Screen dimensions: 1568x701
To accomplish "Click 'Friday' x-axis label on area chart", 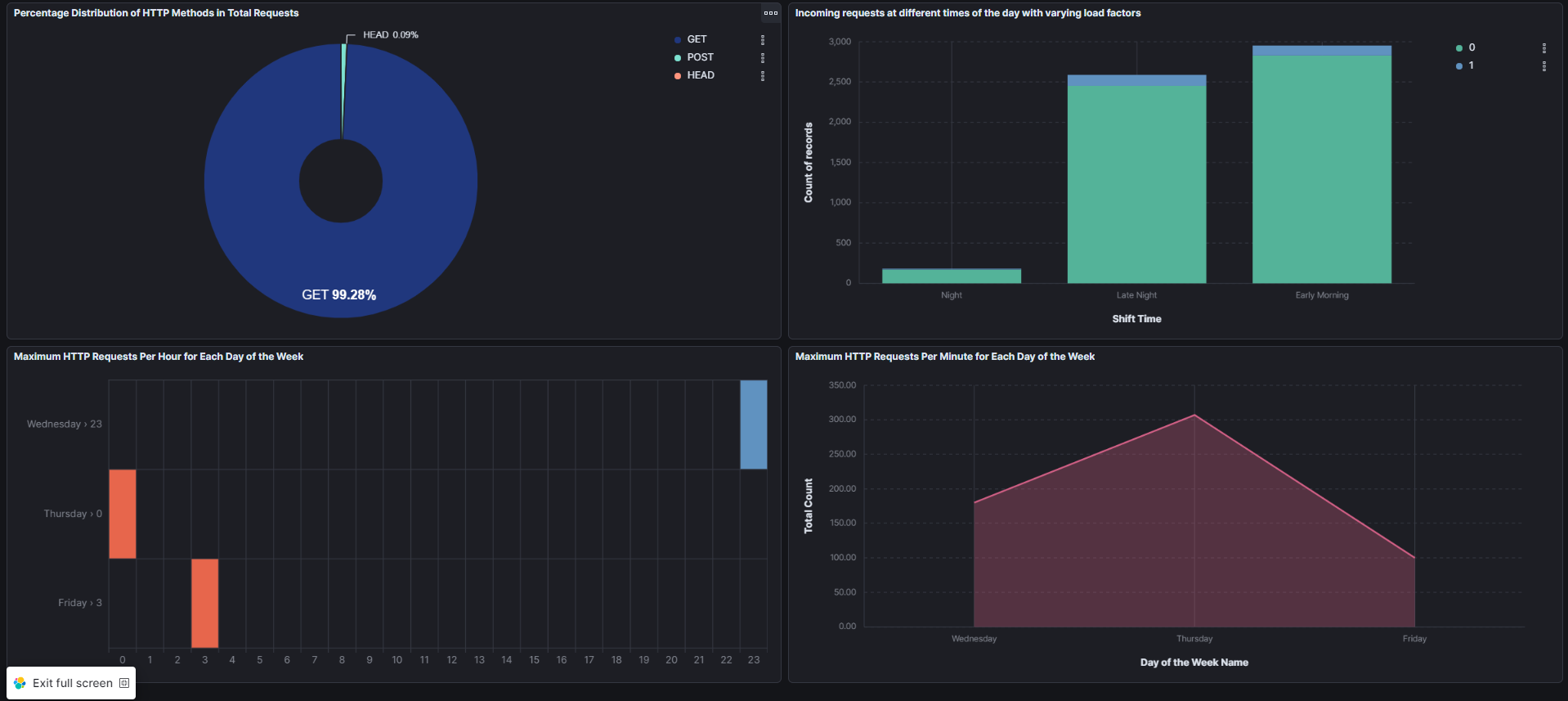I will [1414, 639].
